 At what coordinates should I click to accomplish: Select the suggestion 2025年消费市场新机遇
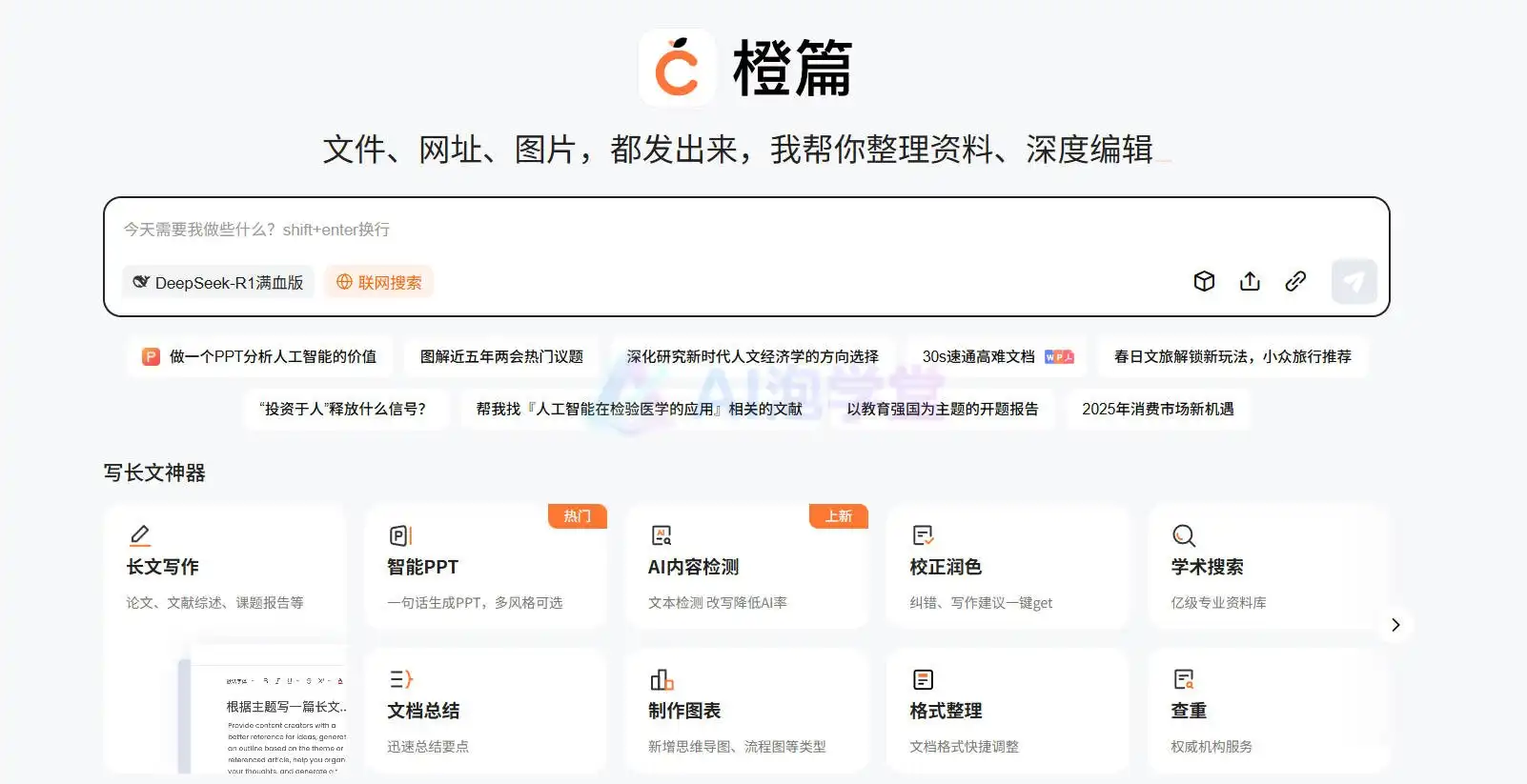coord(1157,409)
